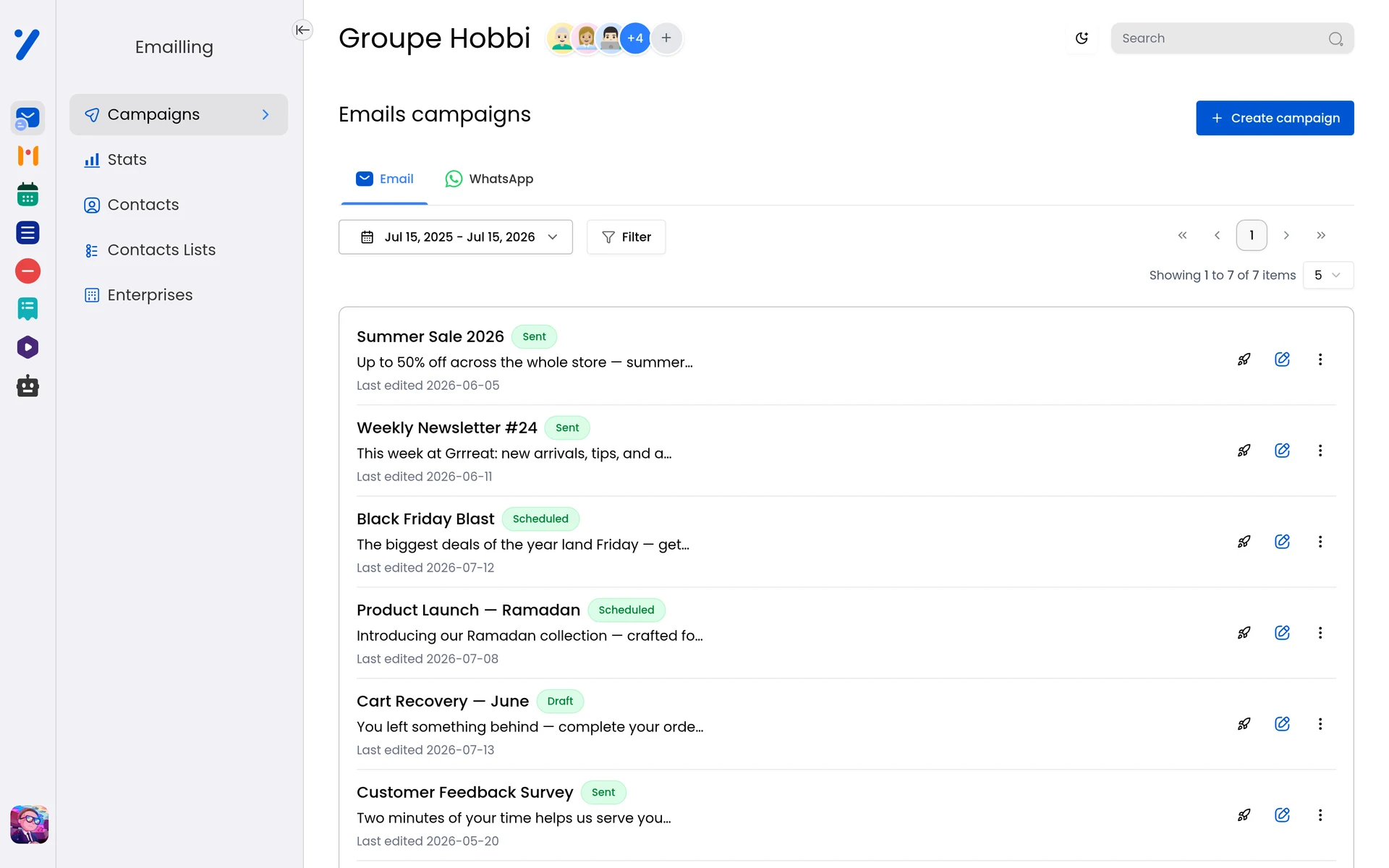Open the user profile avatar at bottom left
Screen dimensions: 1389x868
click(29, 825)
